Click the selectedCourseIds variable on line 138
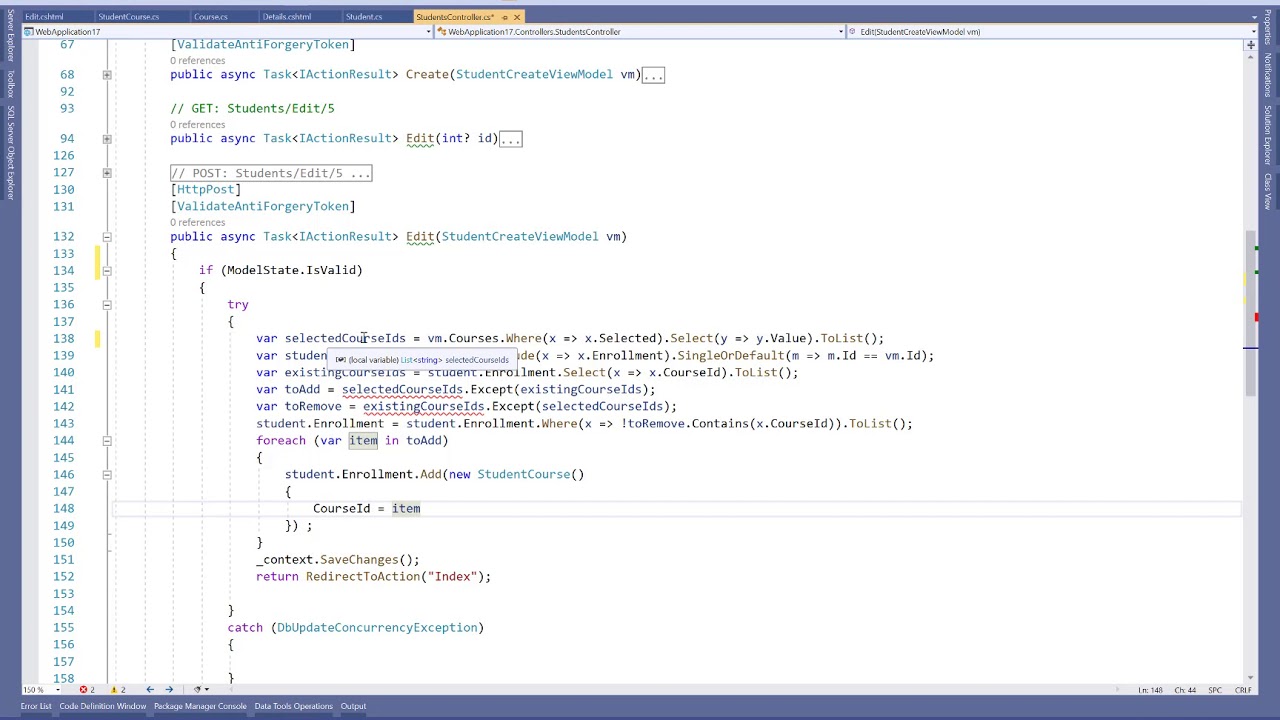This screenshot has height=720, width=1280. point(345,338)
